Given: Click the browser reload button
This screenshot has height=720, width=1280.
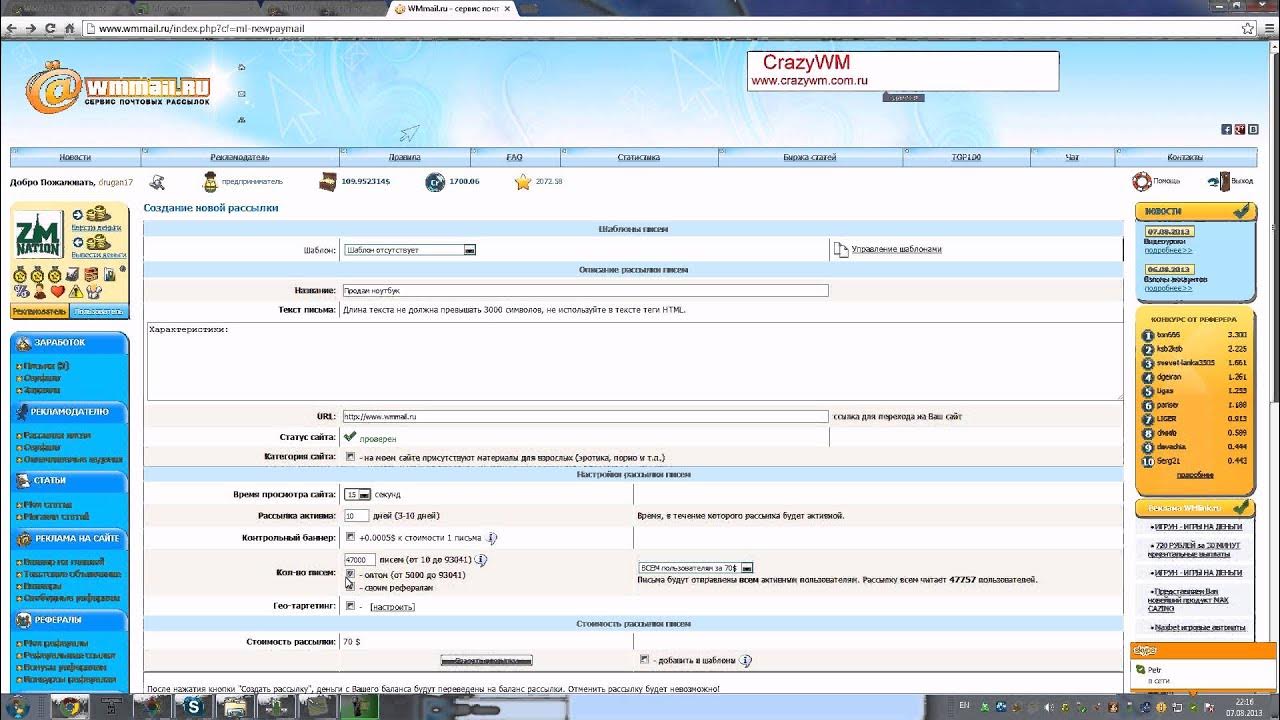Looking at the screenshot, I should tap(50, 28).
